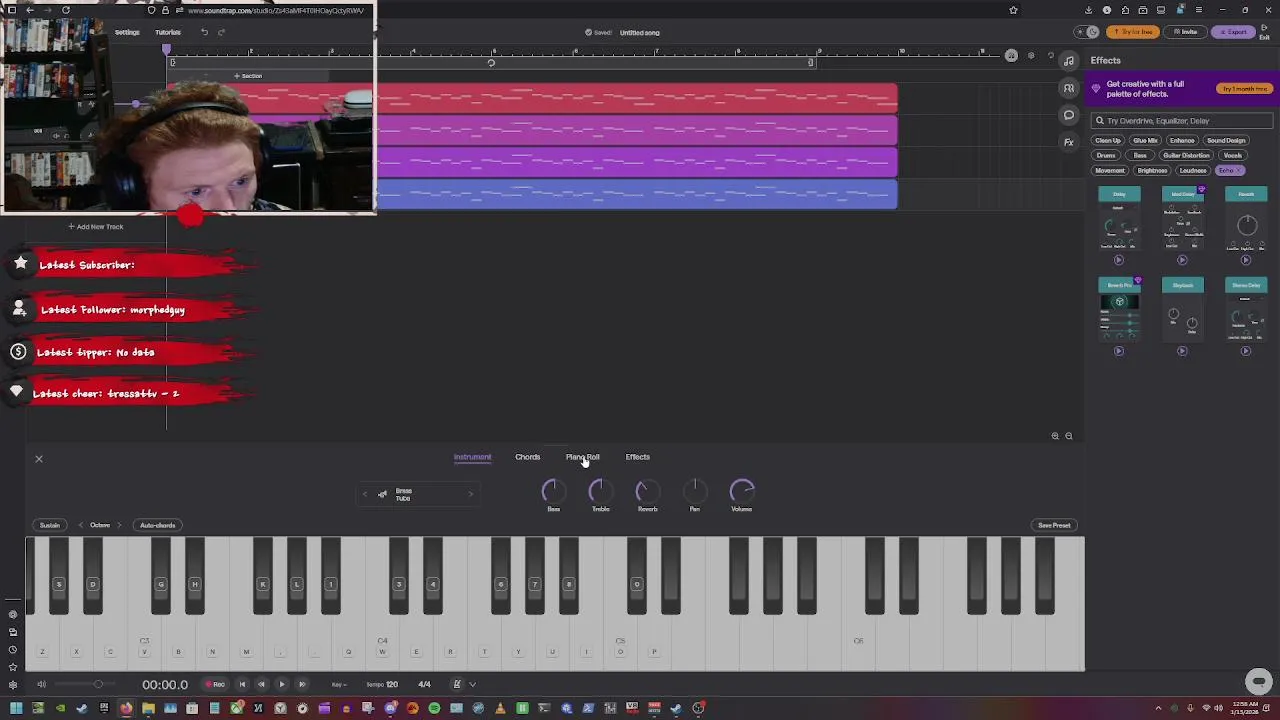The width and height of the screenshot is (1280, 720).
Task: Click the master volume speaker icon
Action: [41, 685]
